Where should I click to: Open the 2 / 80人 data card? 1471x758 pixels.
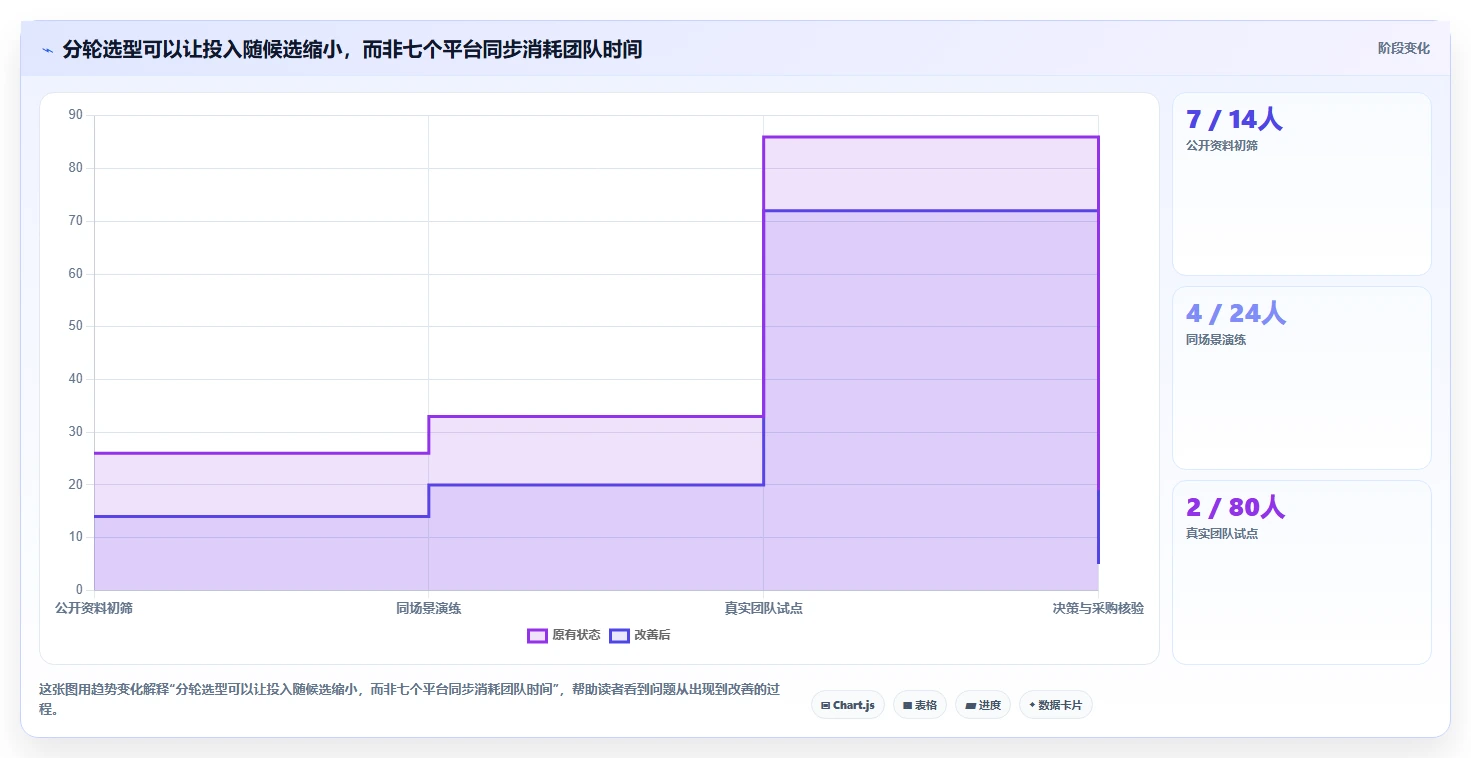click(x=1301, y=572)
